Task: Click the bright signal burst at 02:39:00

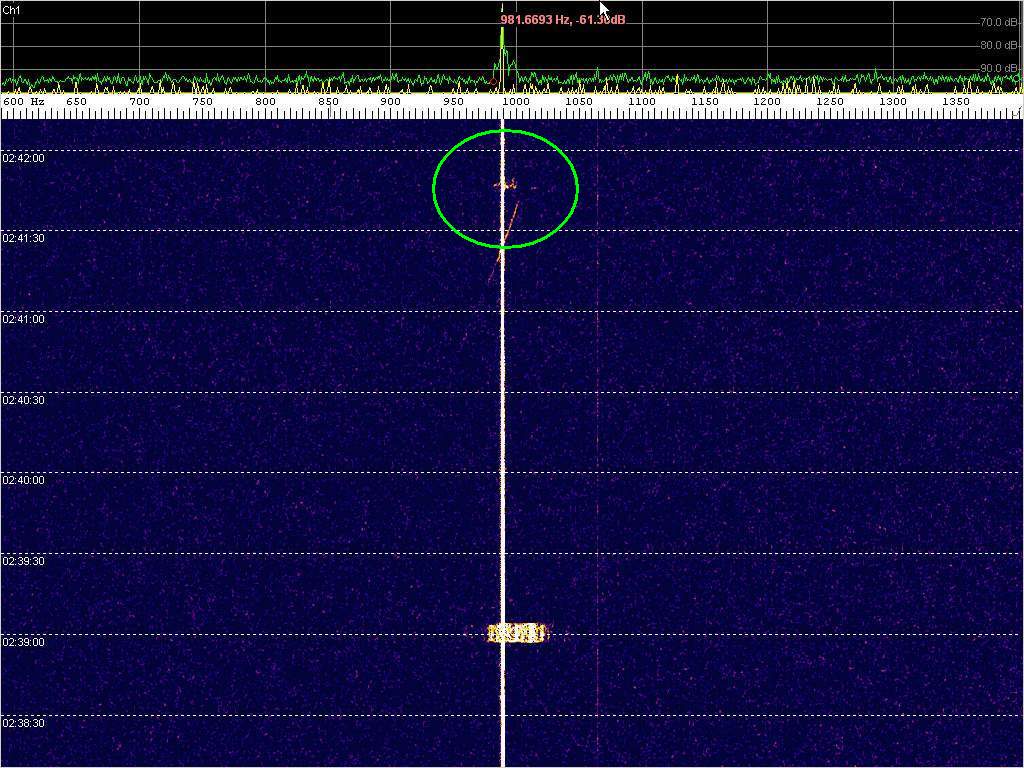Action: tap(517, 633)
